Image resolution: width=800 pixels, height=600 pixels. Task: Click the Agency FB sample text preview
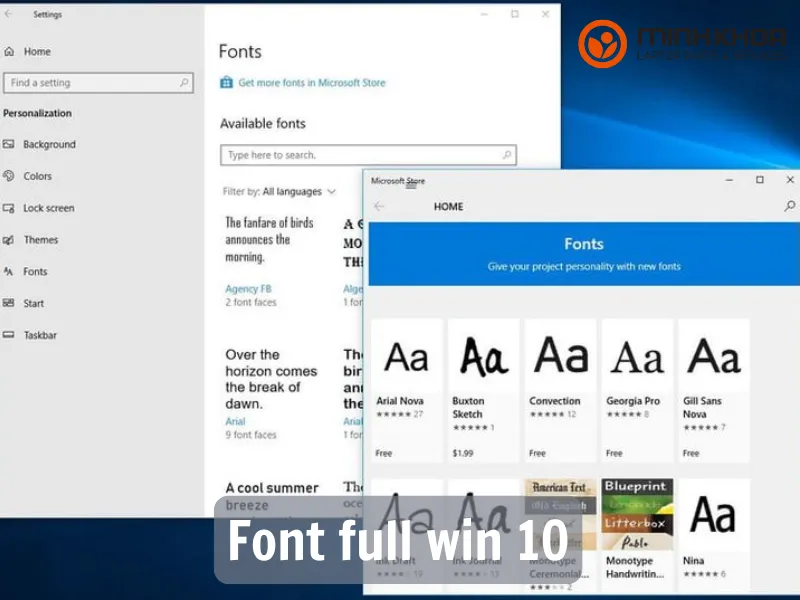(270, 240)
